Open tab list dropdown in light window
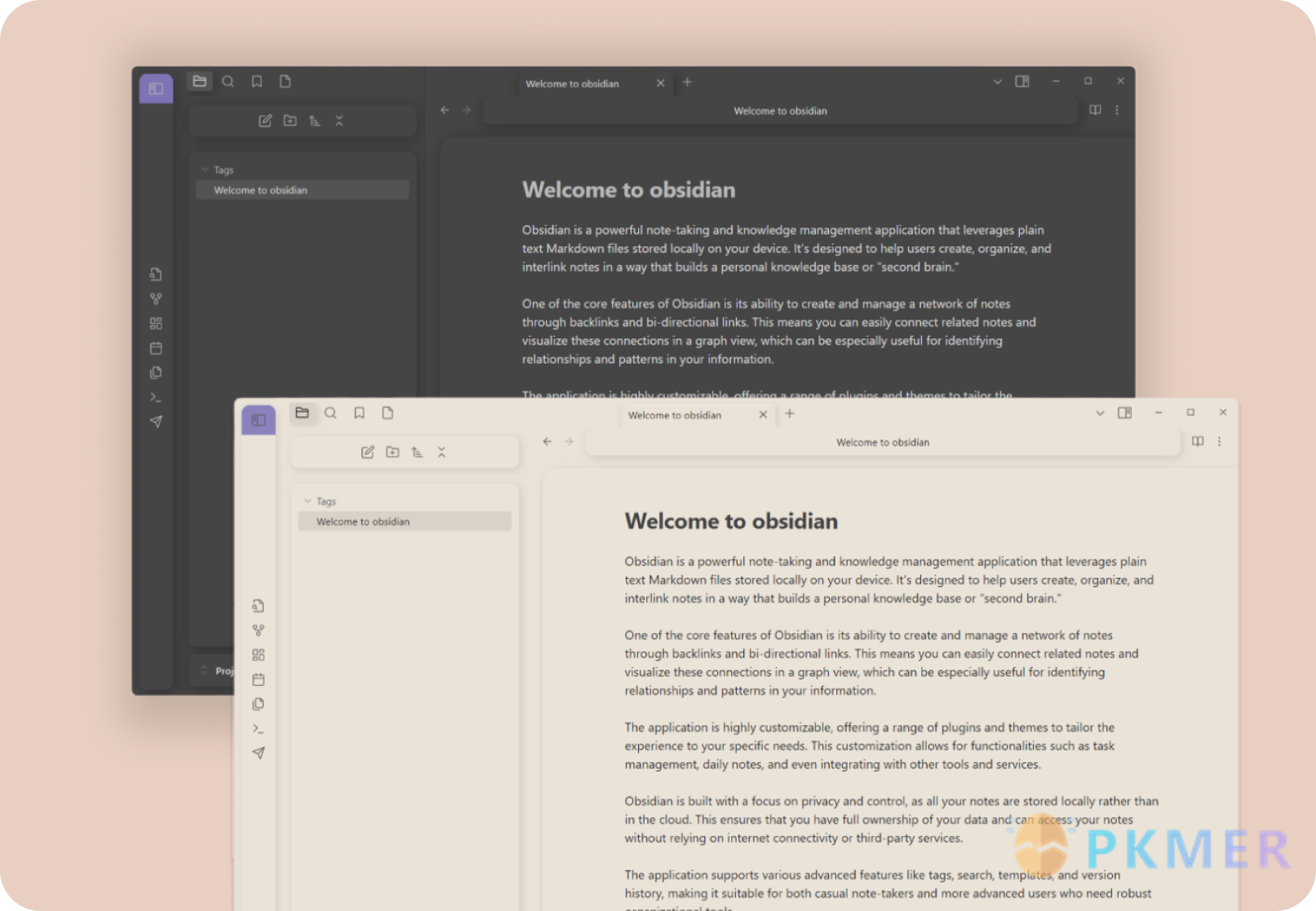Viewport: 1316px width, 911px height. pyautogui.click(x=1100, y=413)
